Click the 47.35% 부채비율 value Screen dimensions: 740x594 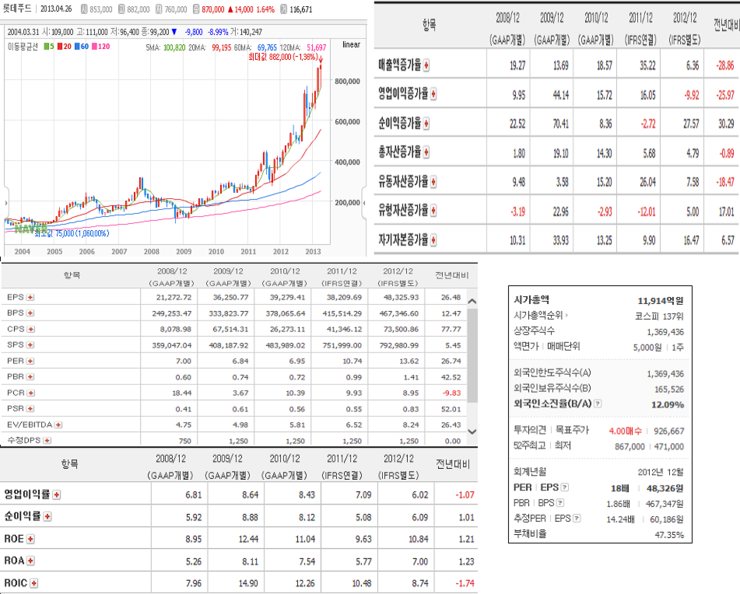669,535
